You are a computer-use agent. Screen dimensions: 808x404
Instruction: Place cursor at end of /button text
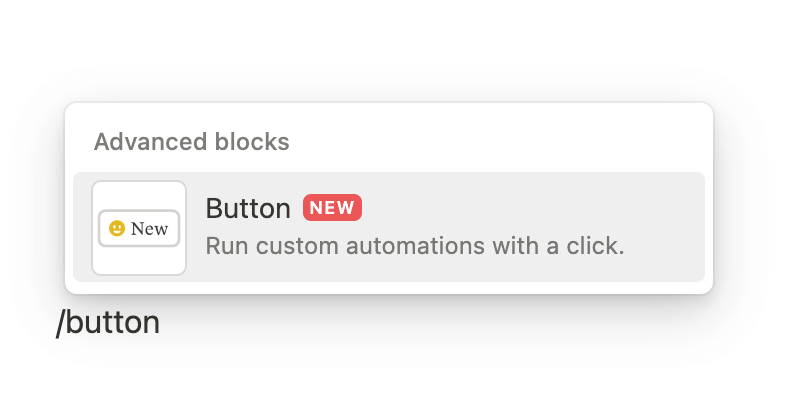(x=161, y=323)
